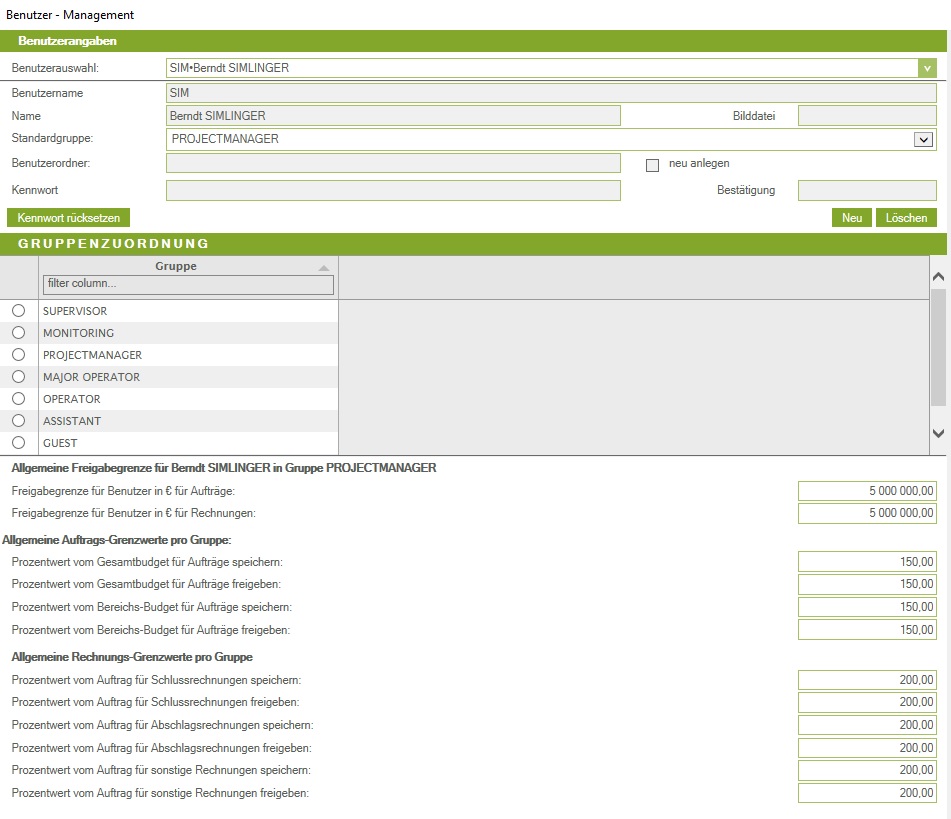
Task: Click the Bilddatei input field
Action: 866,116
